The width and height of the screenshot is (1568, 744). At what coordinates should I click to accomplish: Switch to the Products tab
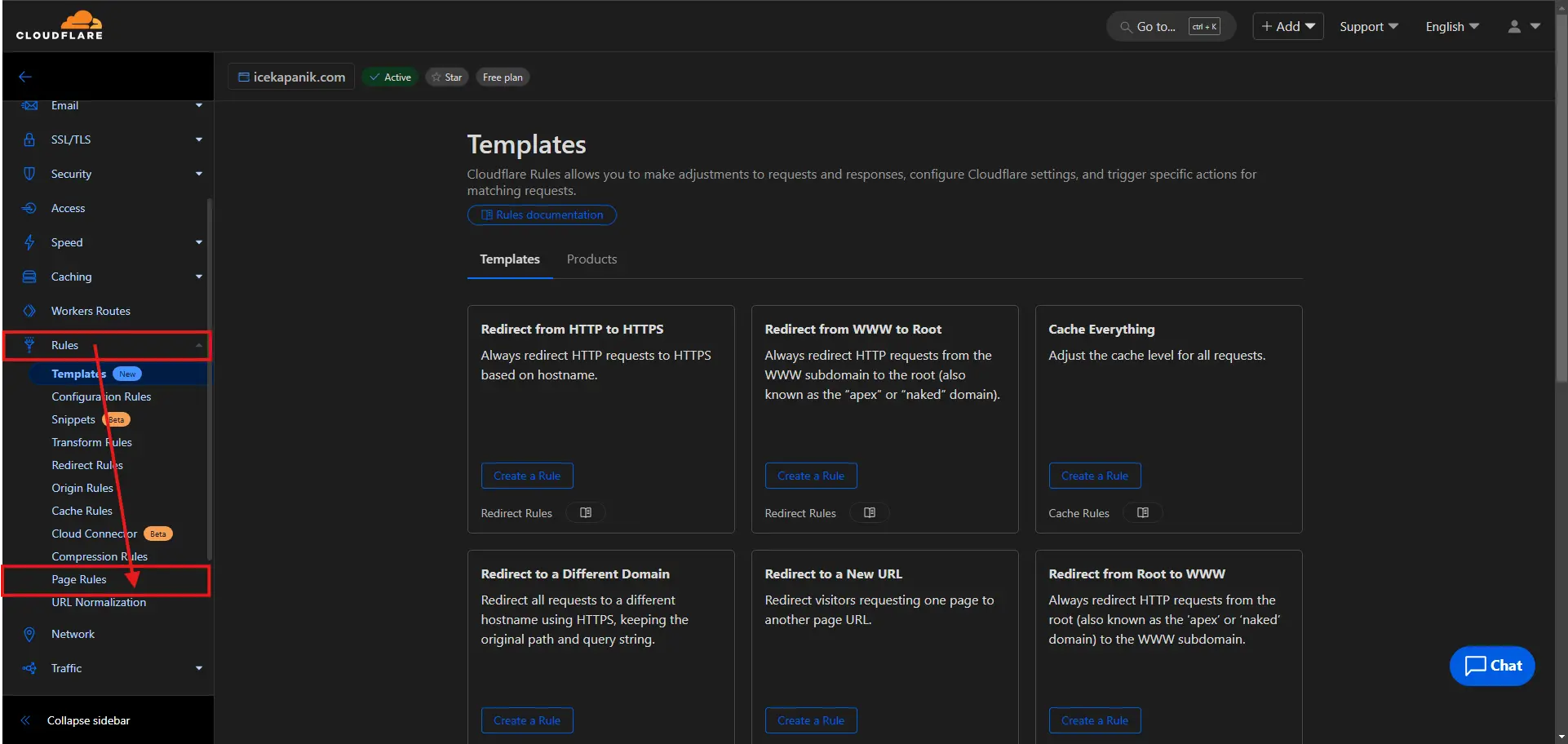(x=591, y=259)
